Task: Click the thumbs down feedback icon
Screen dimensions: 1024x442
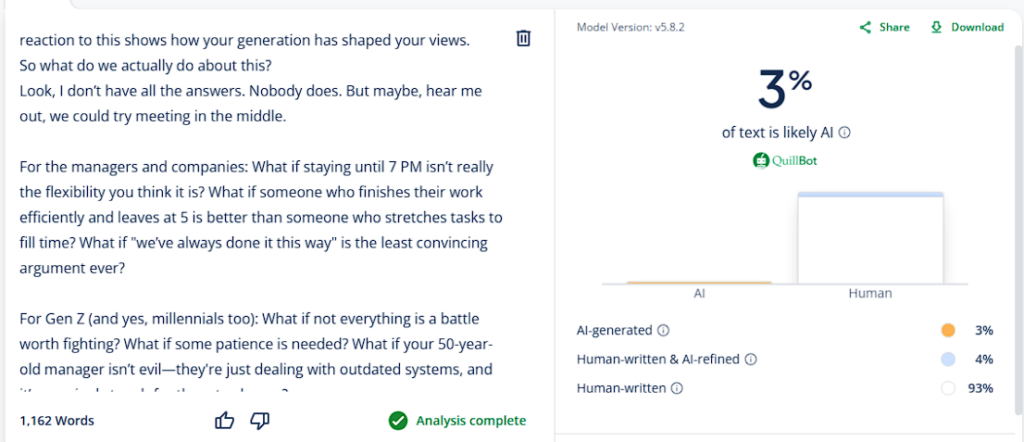Action: (x=260, y=421)
